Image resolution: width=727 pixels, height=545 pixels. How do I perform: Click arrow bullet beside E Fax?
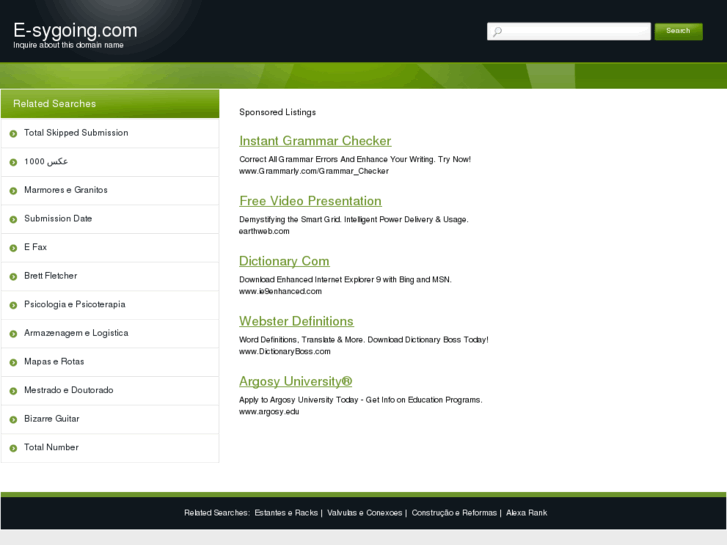(13, 248)
